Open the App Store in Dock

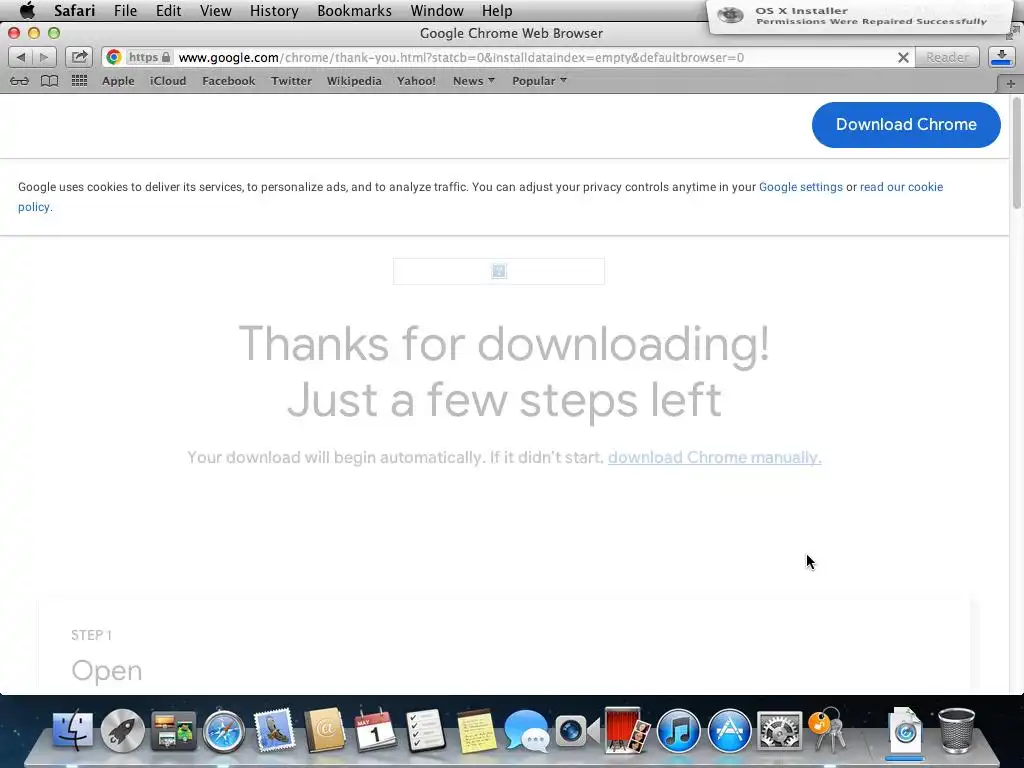coord(729,730)
